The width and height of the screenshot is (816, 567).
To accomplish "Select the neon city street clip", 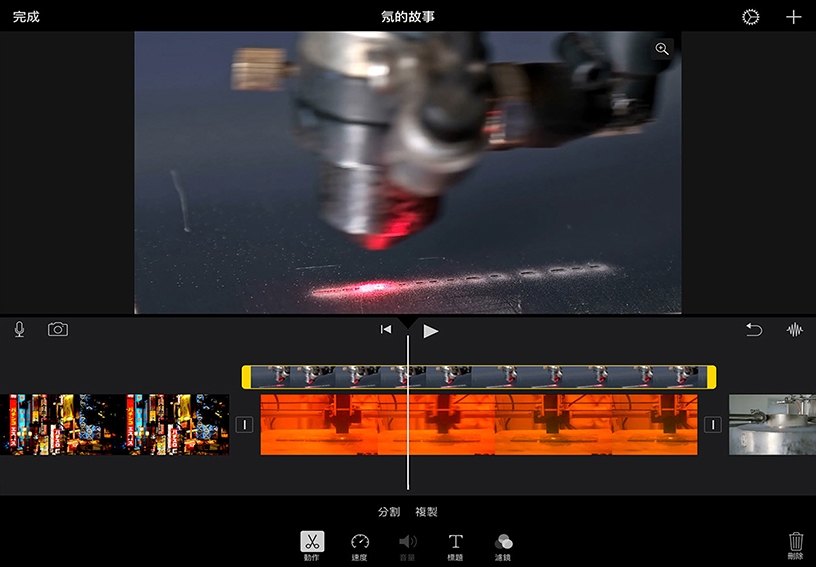I will [114, 425].
